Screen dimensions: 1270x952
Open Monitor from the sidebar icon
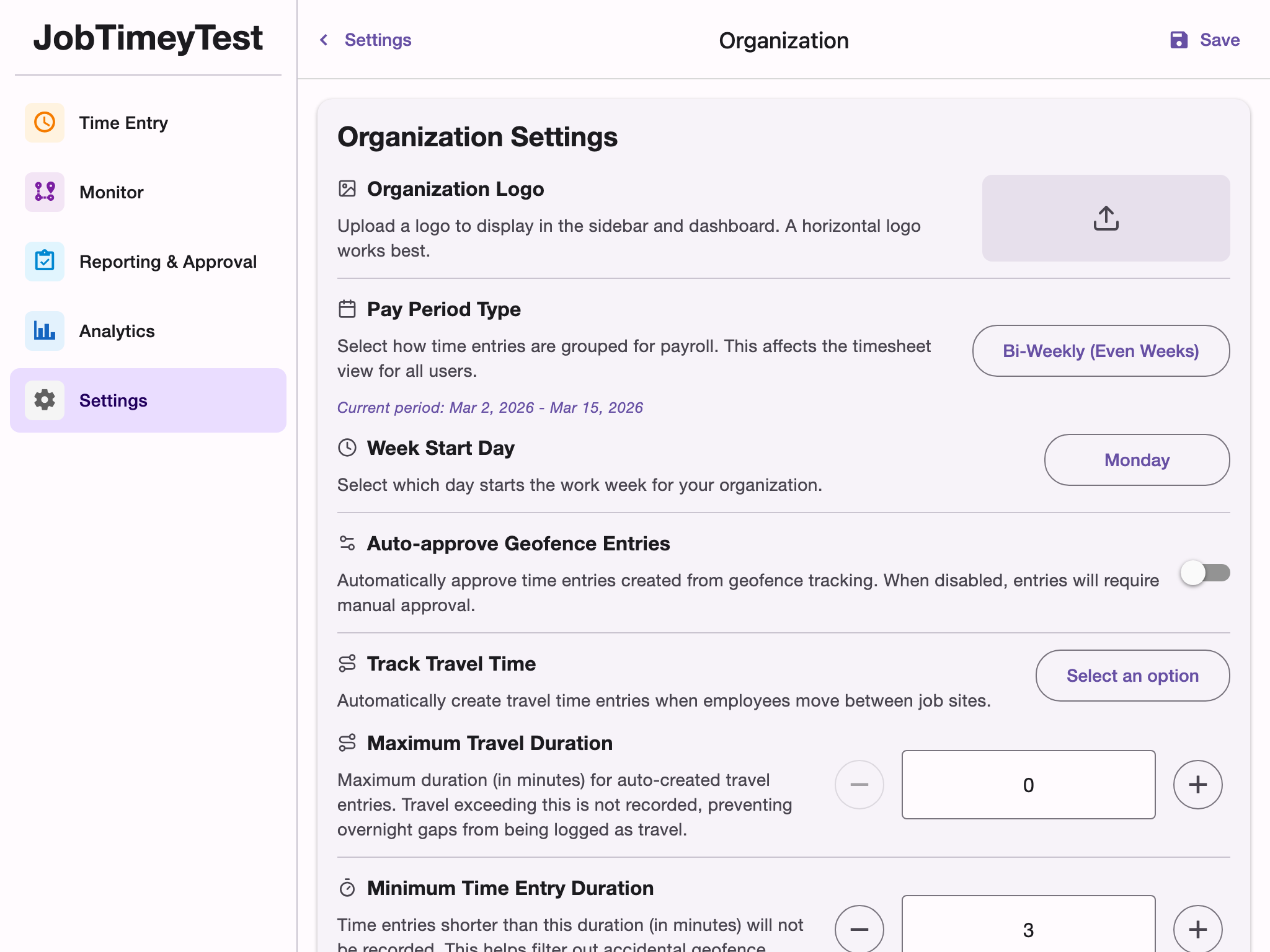click(44, 192)
